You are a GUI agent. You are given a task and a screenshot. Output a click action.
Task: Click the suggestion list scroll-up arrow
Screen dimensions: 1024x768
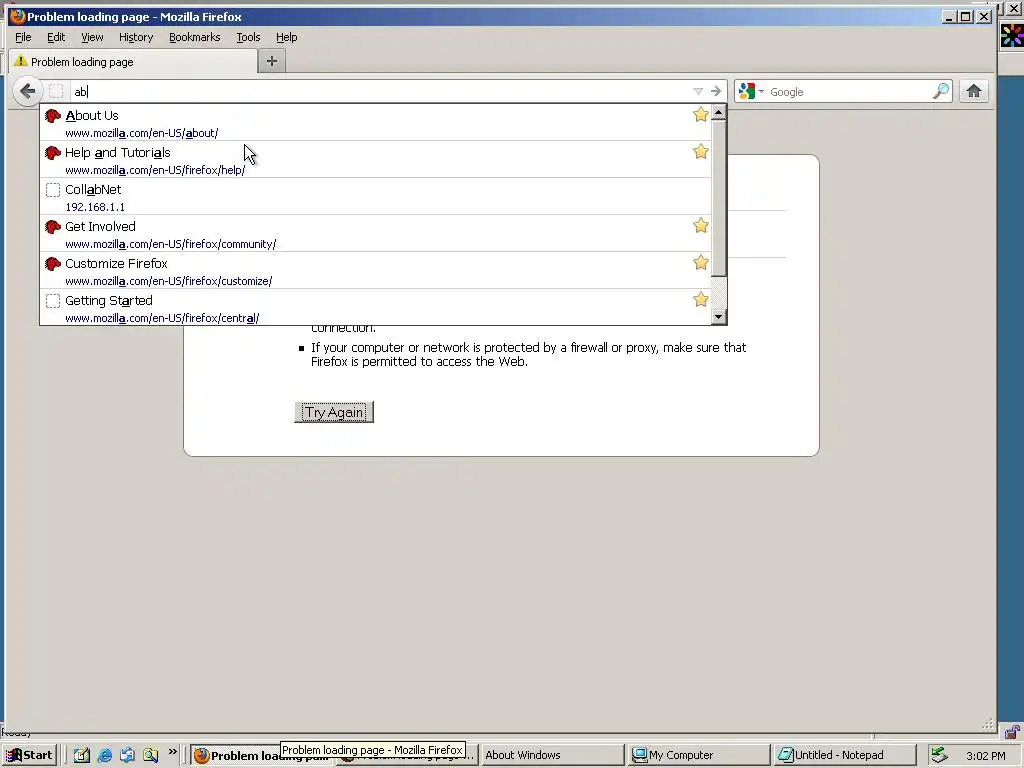click(x=718, y=112)
